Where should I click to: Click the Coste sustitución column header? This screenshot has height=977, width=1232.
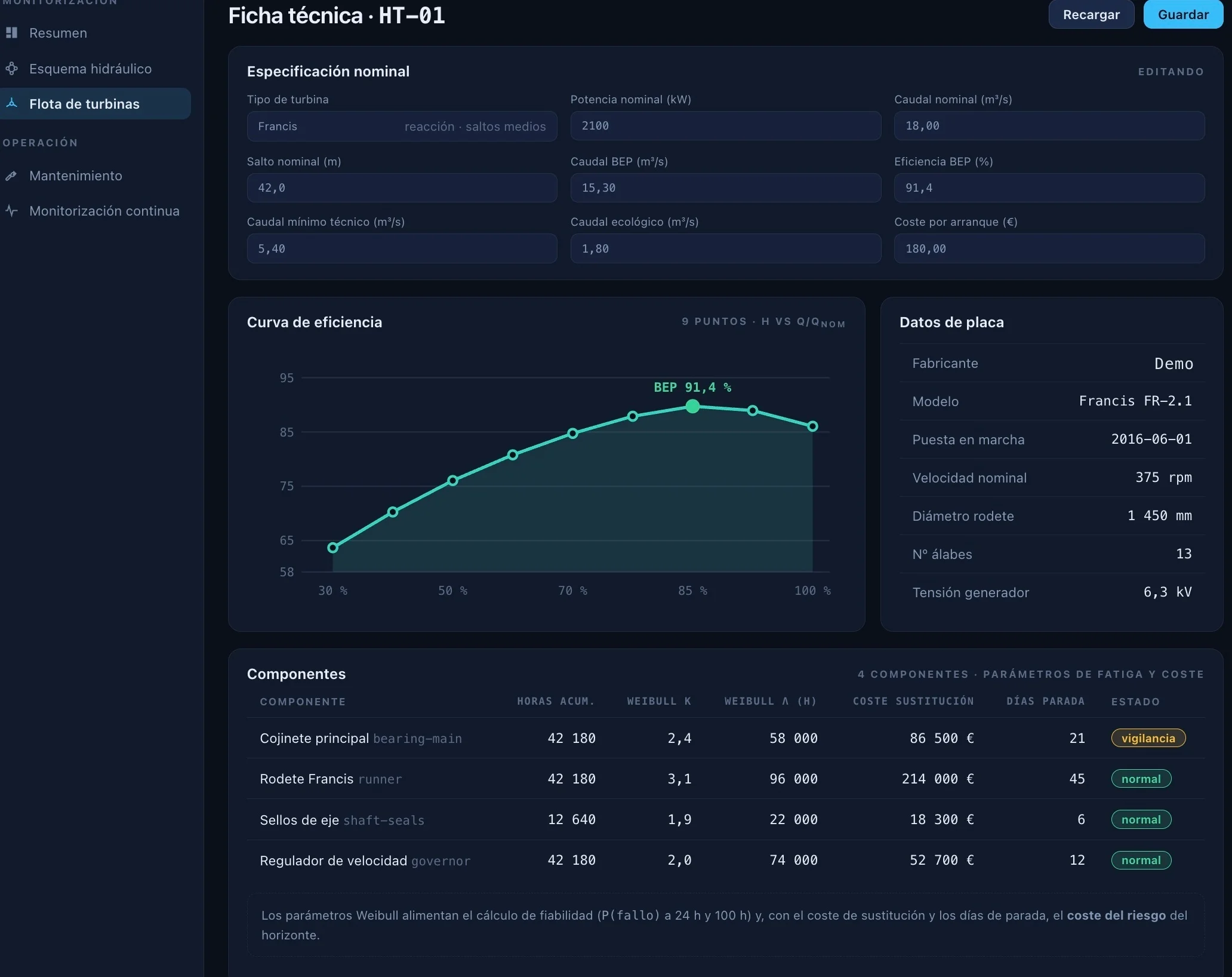coord(913,701)
